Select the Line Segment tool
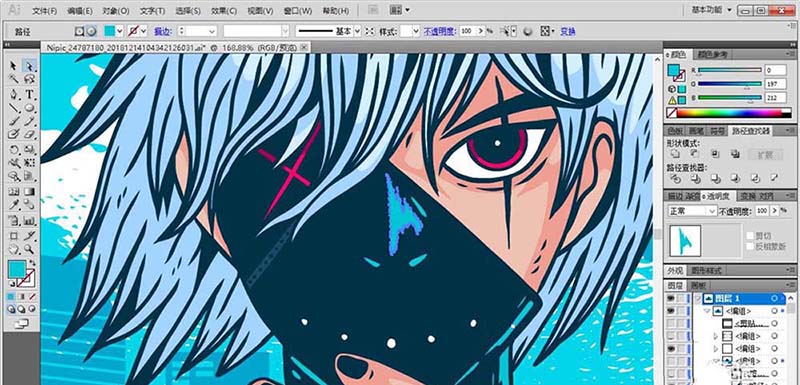 click(x=14, y=108)
